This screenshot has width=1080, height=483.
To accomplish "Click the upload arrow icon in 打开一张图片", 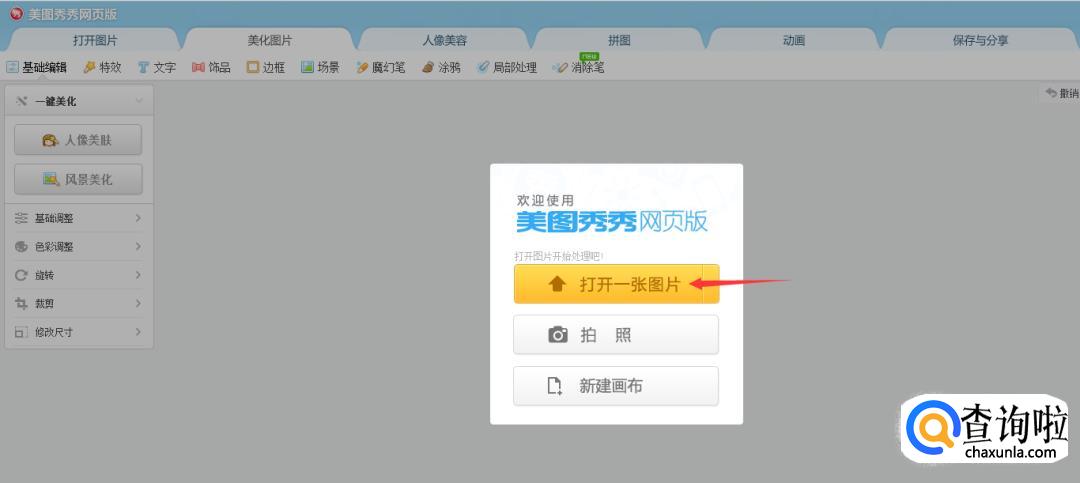I will 557,284.
